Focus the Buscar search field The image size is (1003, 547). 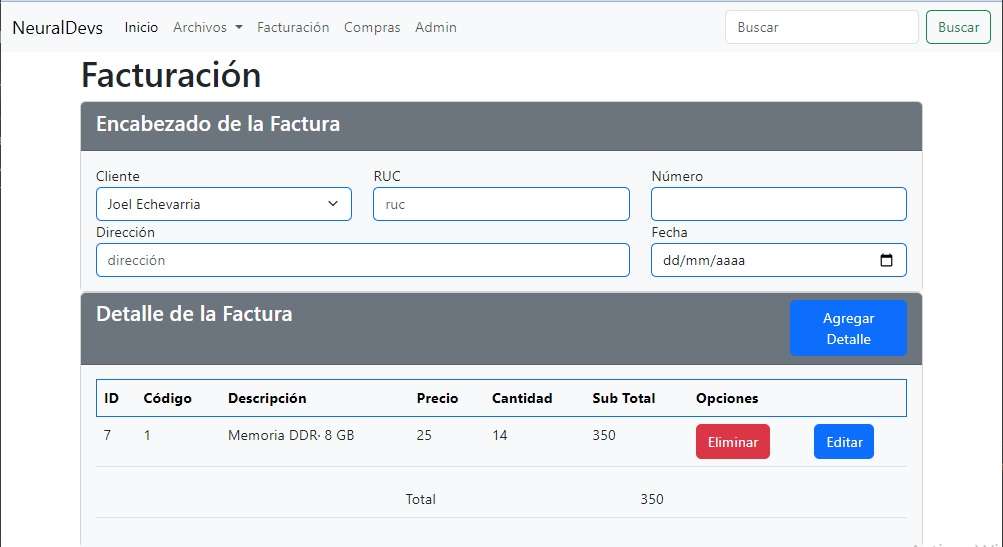point(821,28)
